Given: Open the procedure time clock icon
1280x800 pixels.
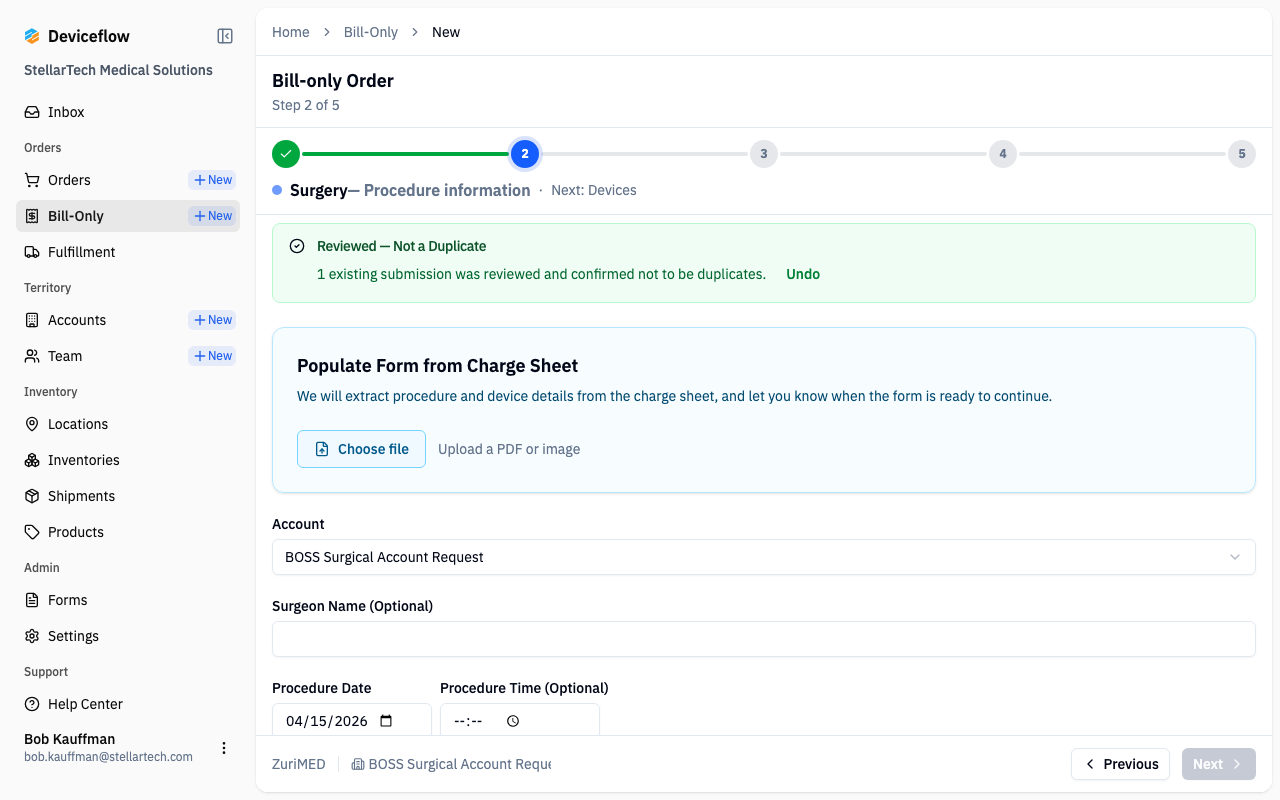Looking at the screenshot, I should [x=513, y=721].
